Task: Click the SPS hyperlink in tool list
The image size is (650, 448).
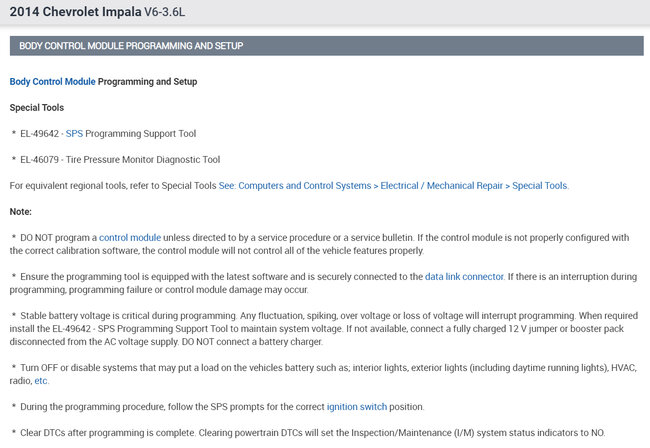Action: tap(74, 133)
